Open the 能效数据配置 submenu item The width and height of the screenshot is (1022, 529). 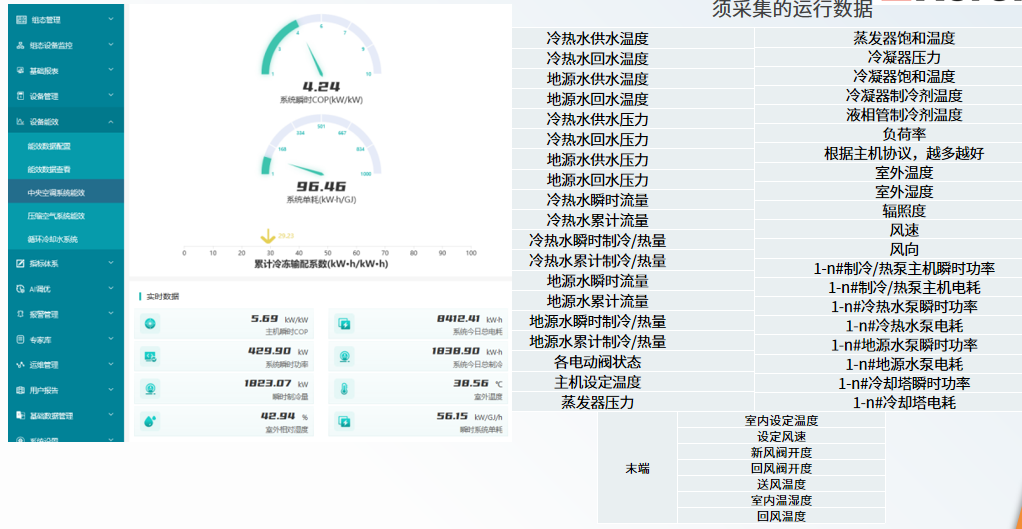point(49,146)
